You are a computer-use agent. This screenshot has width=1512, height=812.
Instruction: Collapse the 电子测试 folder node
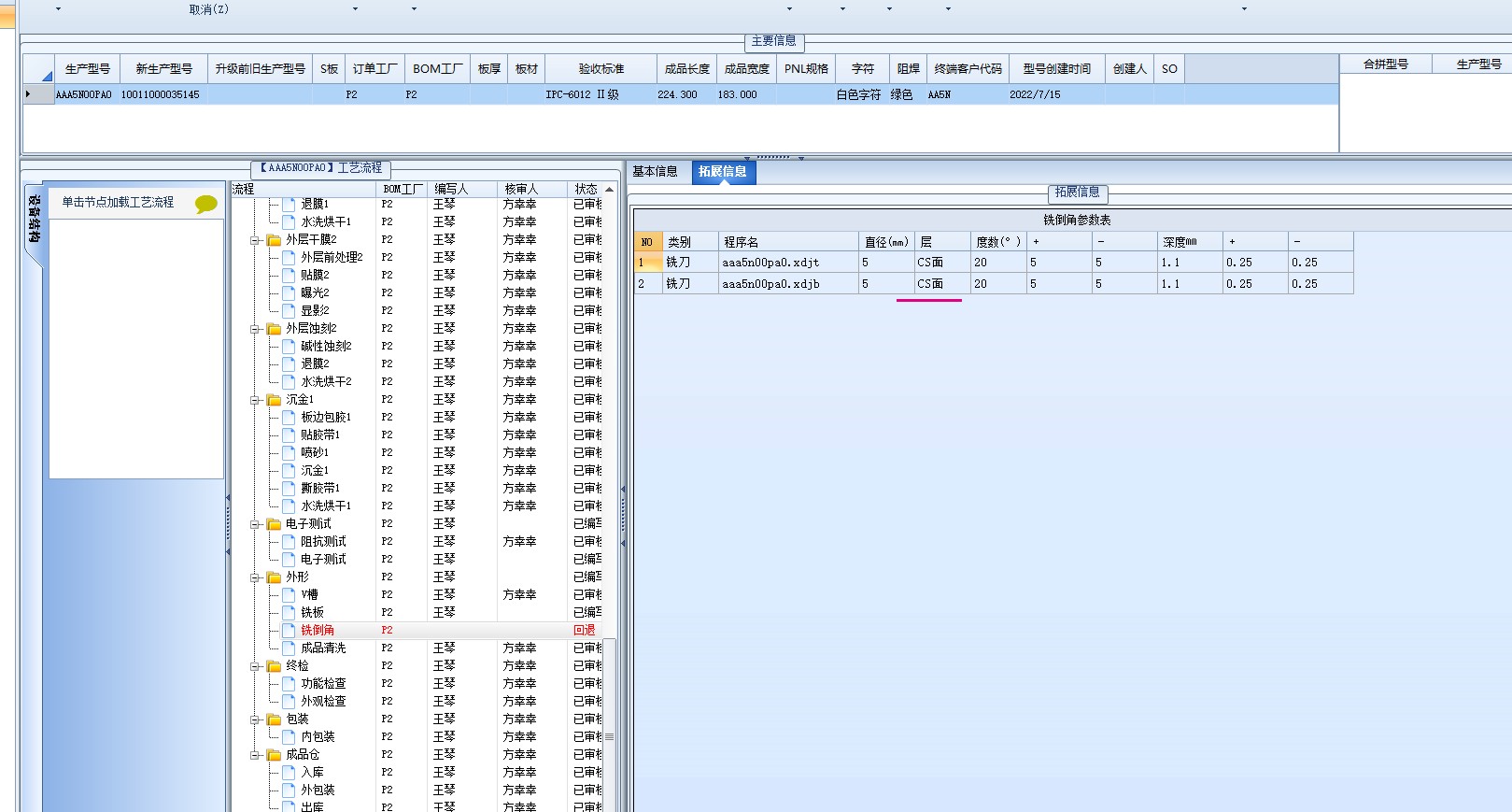tap(255, 524)
